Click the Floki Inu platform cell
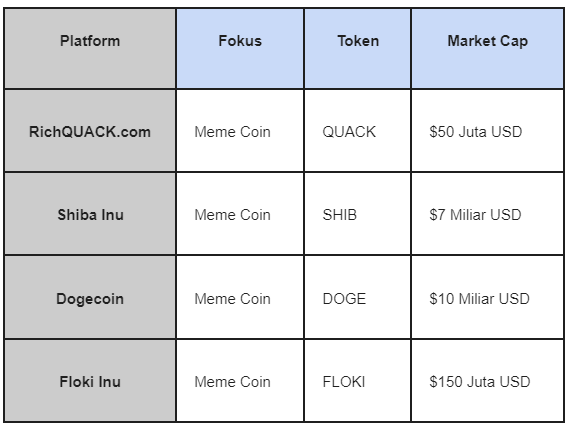The image size is (573, 426). coord(90,381)
